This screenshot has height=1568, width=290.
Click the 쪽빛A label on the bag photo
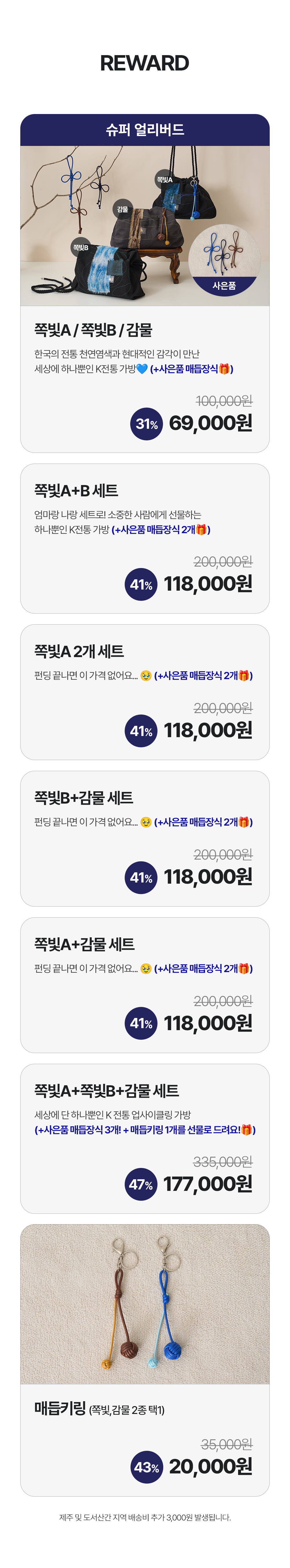(x=165, y=179)
